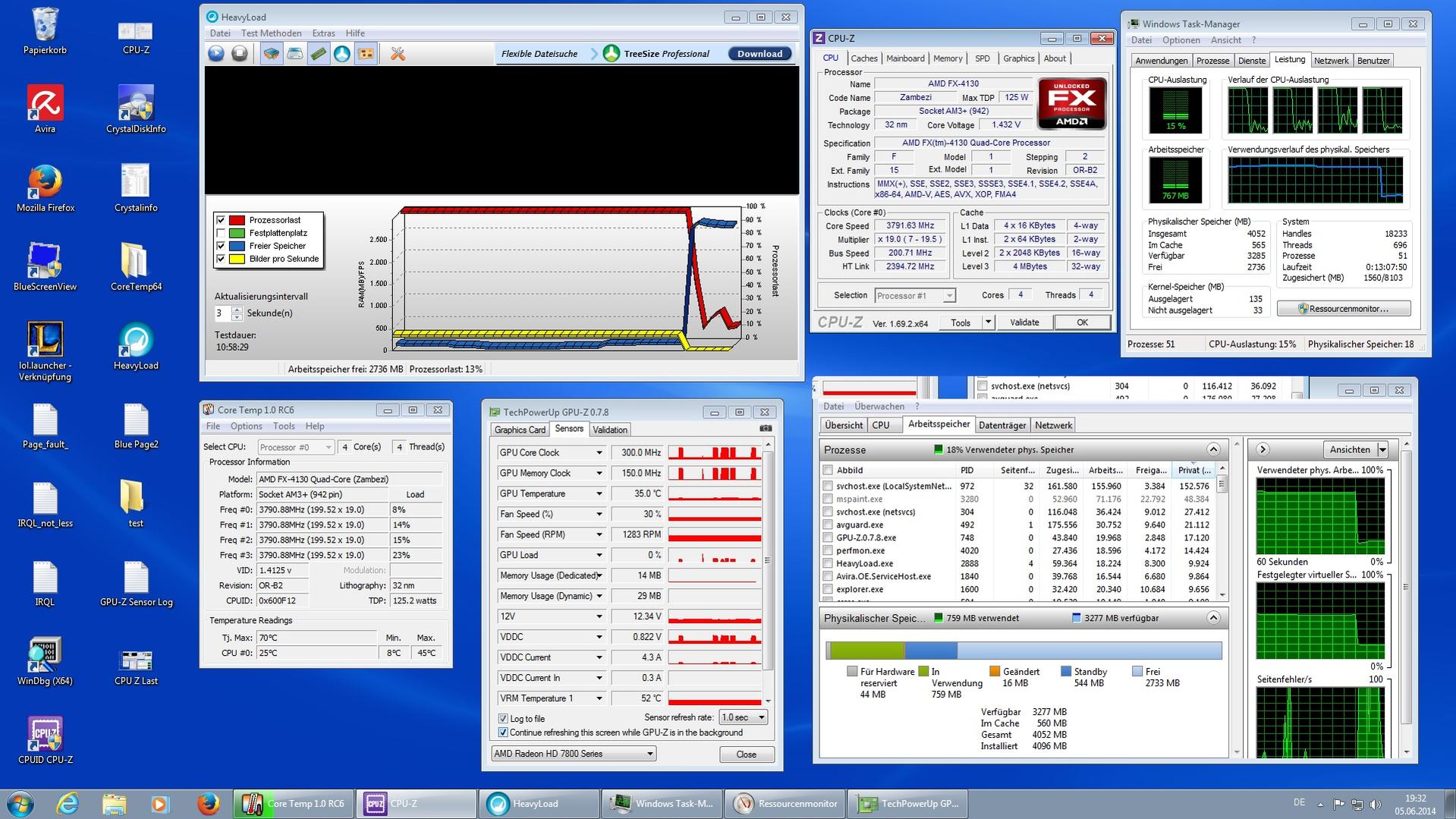The width and height of the screenshot is (1456, 819).
Task: Select the Mozilla Firefox desktop icon
Action: 46,188
